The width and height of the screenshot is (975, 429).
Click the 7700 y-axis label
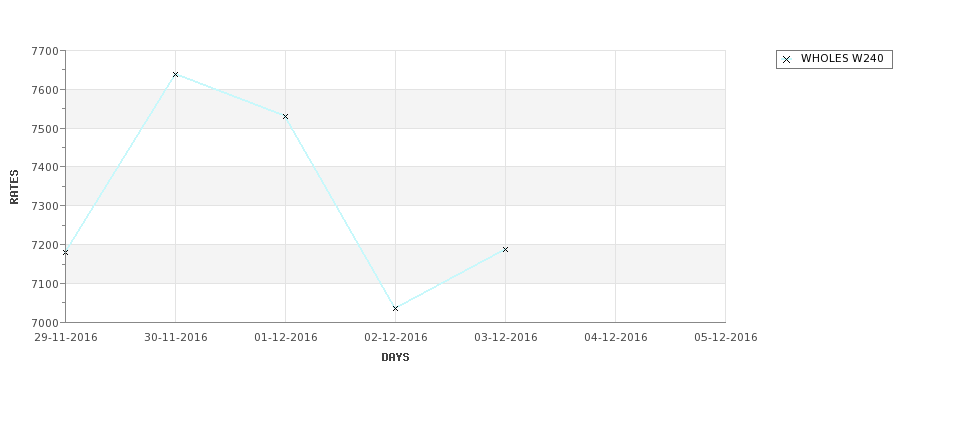45,51
